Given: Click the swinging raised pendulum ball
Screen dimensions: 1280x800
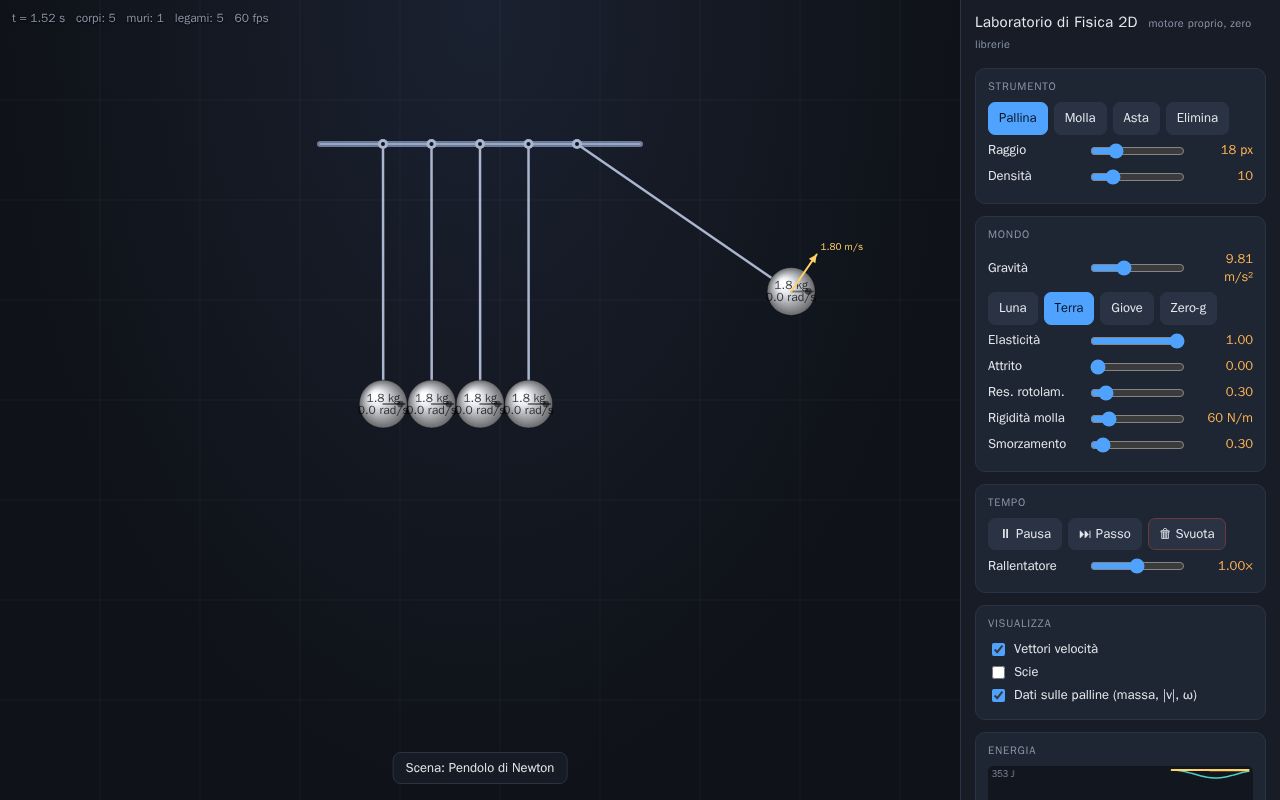Looking at the screenshot, I should click(x=791, y=291).
